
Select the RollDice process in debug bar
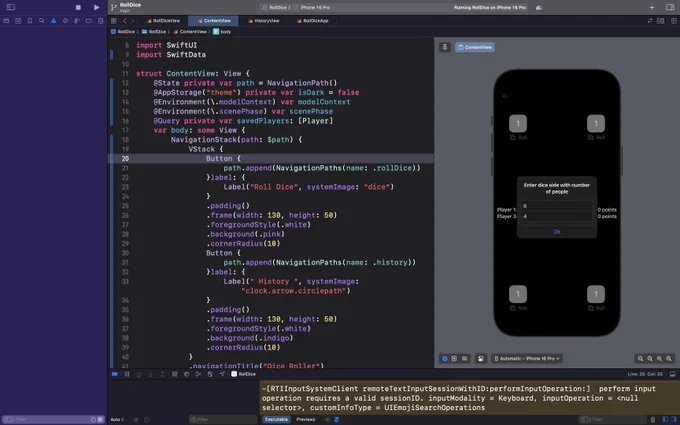coord(243,374)
